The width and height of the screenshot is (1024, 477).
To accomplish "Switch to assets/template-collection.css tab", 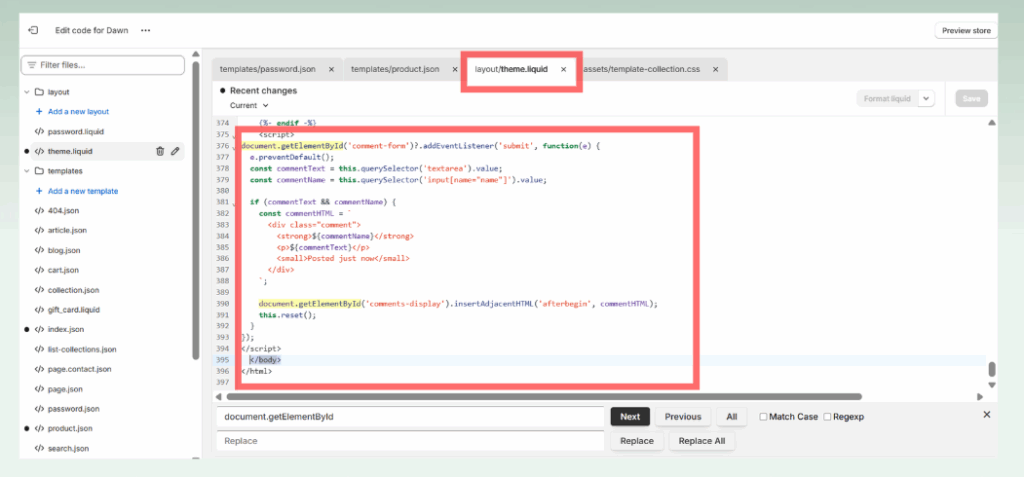I will coord(641,69).
